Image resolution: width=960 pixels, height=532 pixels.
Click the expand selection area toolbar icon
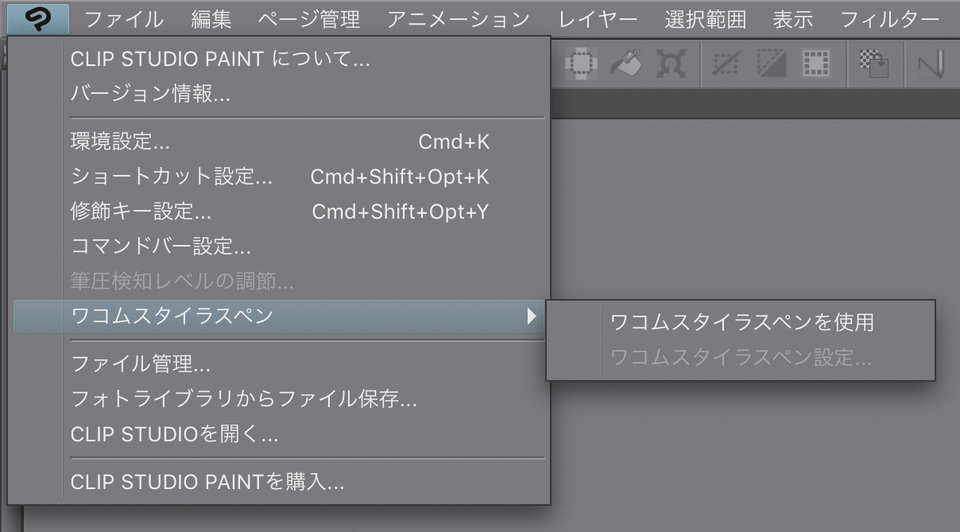(581, 64)
